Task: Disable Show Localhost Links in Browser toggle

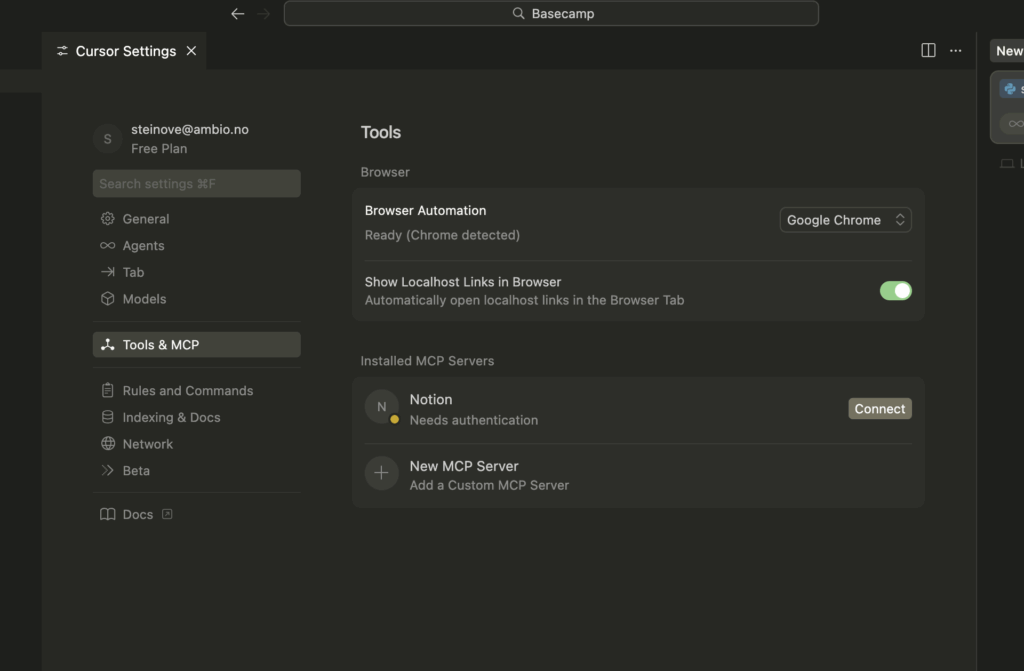Action: click(x=895, y=291)
